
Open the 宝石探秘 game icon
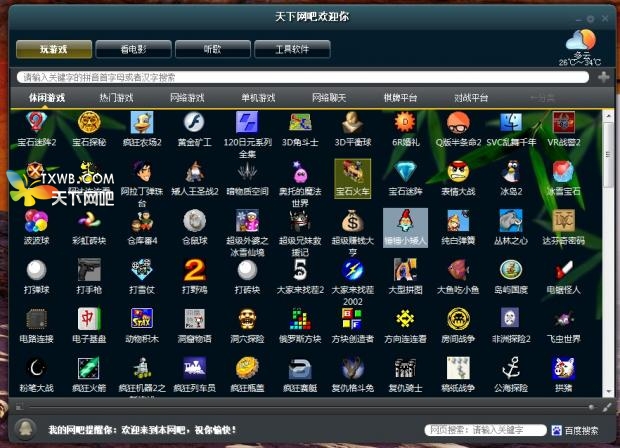coord(89,123)
